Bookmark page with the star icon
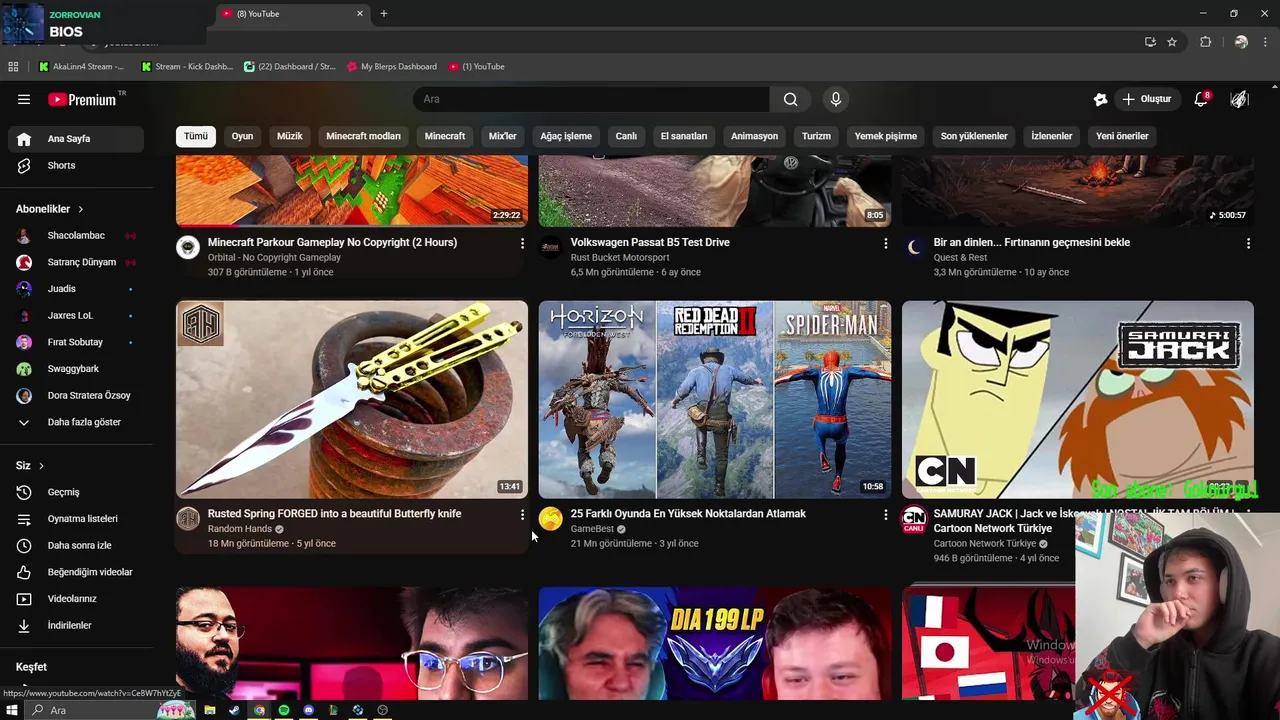Viewport: 1280px width, 720px height. coord(1172,42)
